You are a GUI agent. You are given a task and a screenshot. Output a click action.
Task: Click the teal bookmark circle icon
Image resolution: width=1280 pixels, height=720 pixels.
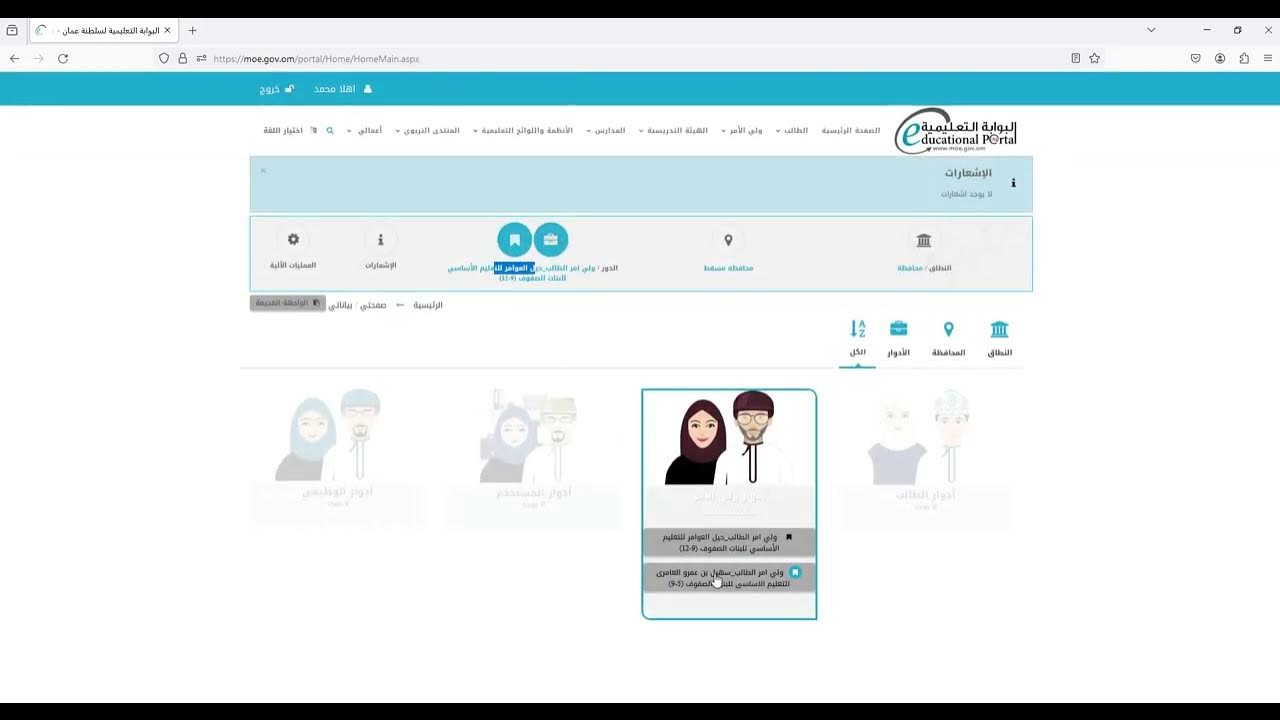tap(514, 240)
